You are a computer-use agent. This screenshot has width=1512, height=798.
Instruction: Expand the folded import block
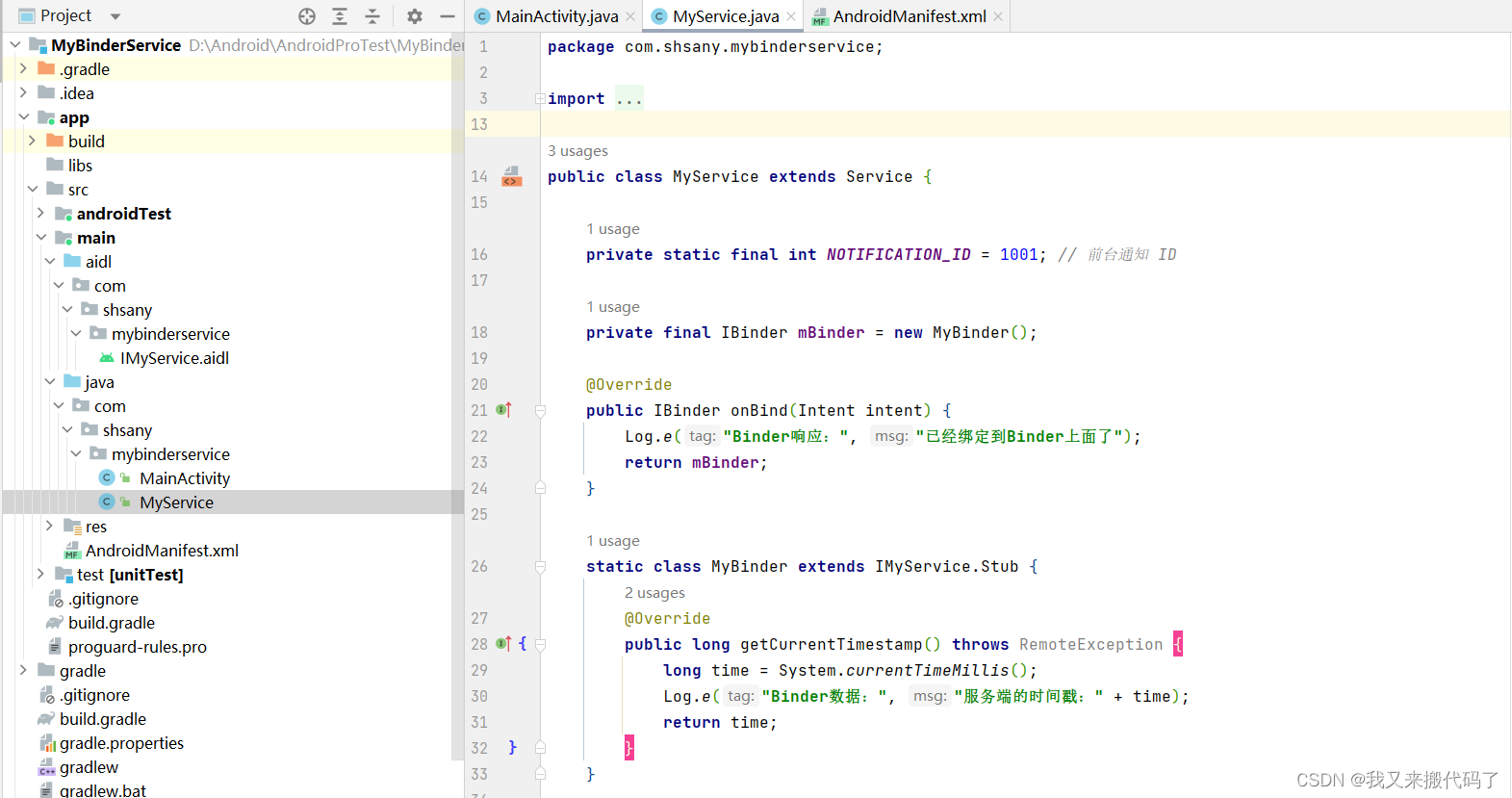[540, 98]
